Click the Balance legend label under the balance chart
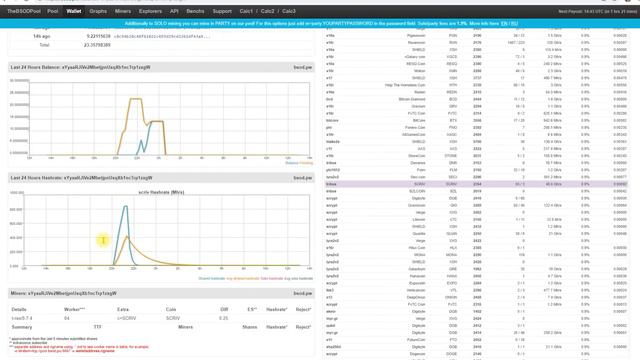The image size is (640, 360). 291,163
